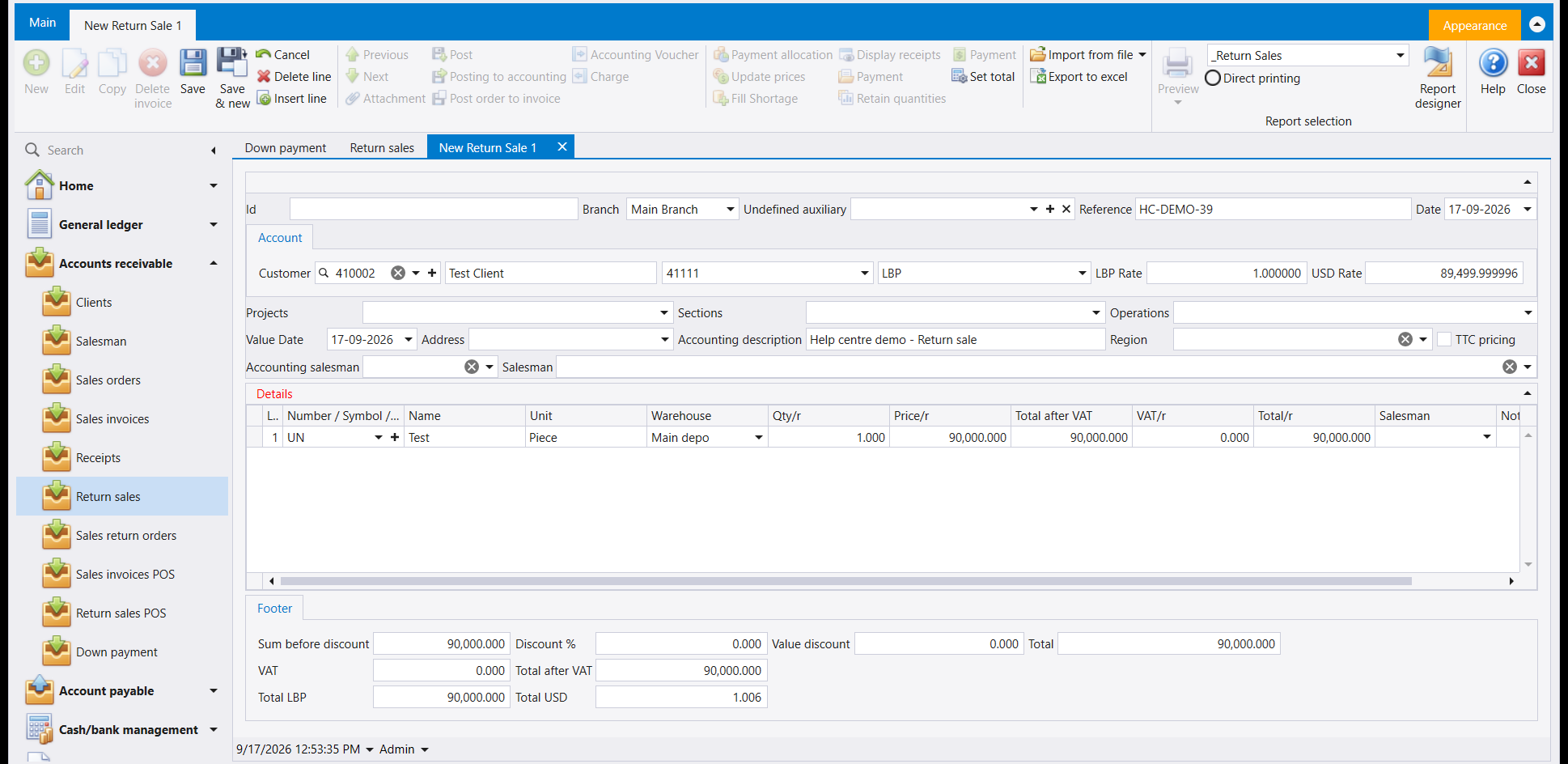
Task: Open Clients in Accounts receivable
Action: [94, 303]
